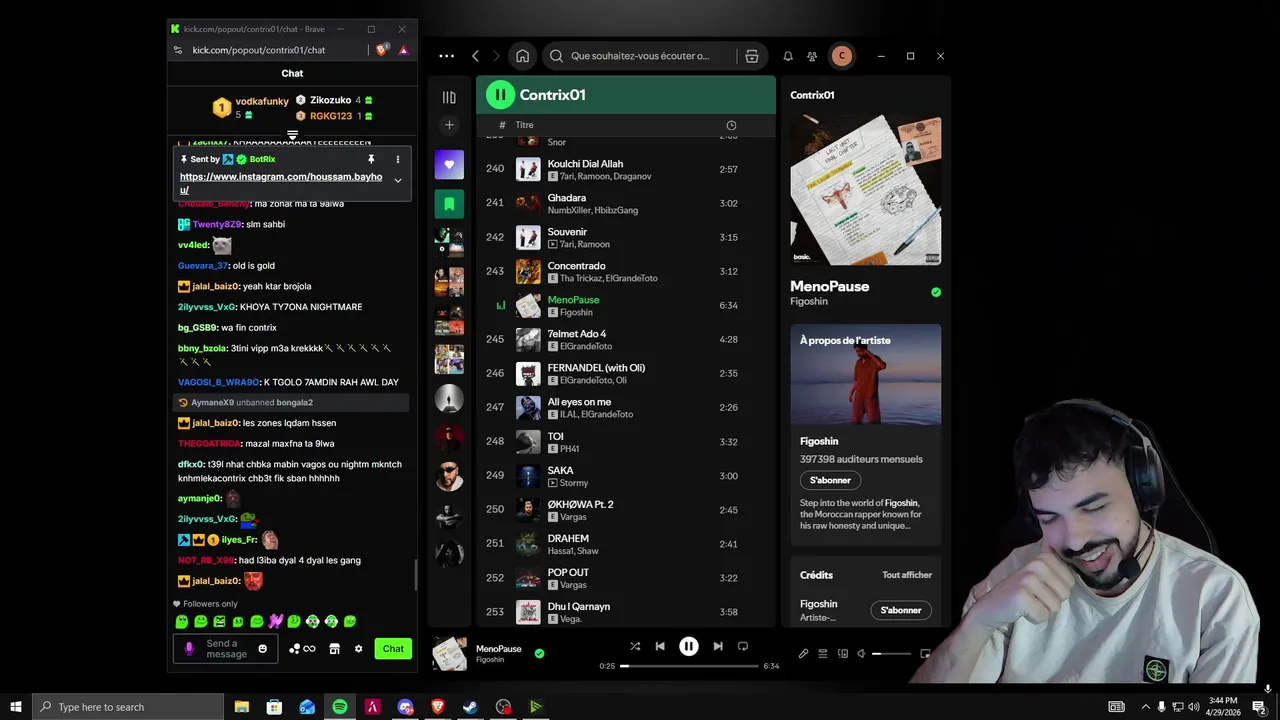Image resolution: width=1280 pixels, height=720 pixels.
Task: Click the green Chat send button
Action: (393, 649)
